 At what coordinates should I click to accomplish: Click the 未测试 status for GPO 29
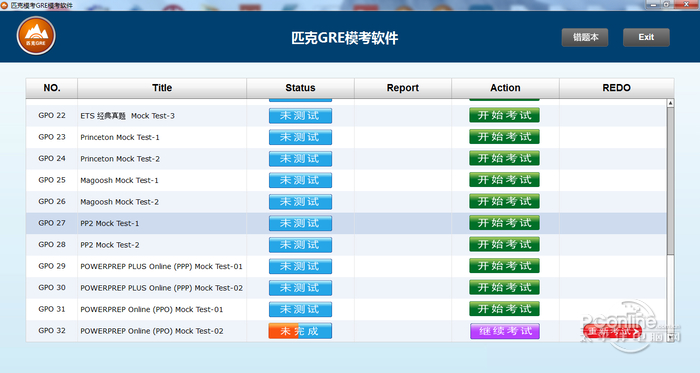point(300,266)
